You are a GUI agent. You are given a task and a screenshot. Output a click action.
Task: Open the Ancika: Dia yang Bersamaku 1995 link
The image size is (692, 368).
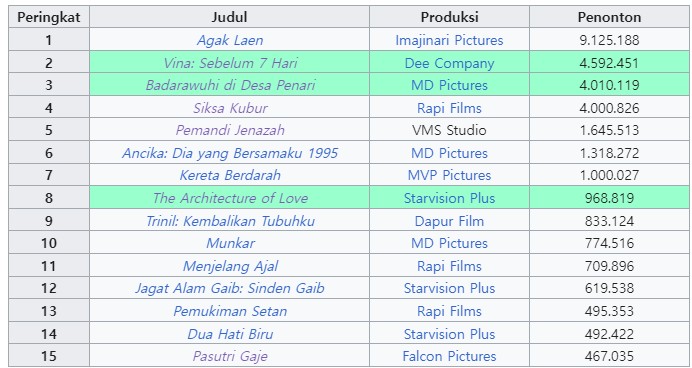[x=230, y=153]
